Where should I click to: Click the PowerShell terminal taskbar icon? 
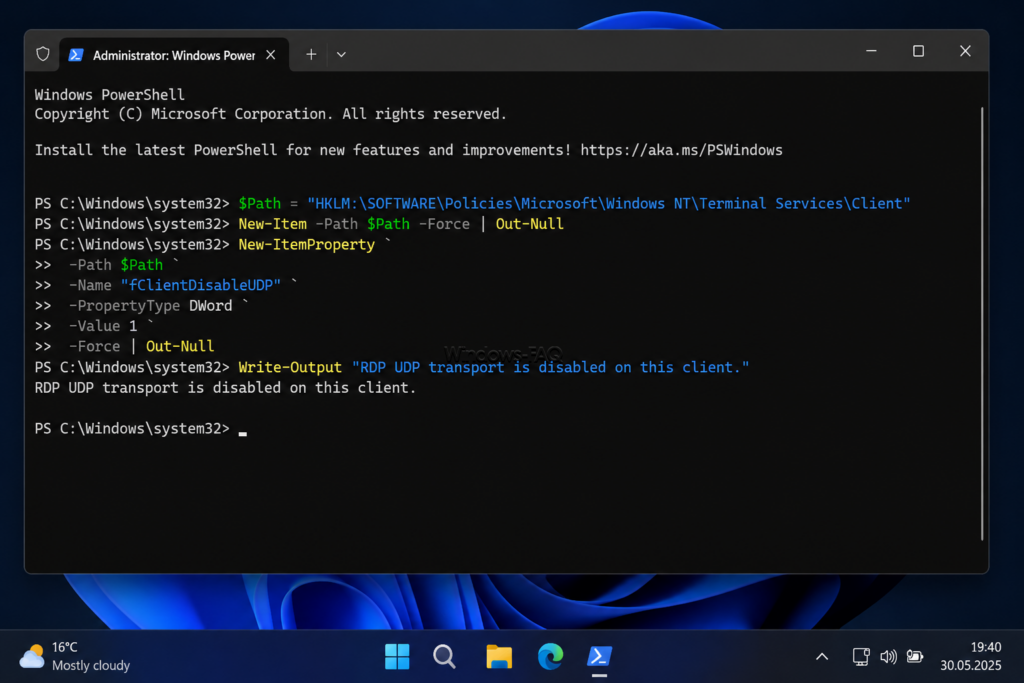click(x=600, y=656)
